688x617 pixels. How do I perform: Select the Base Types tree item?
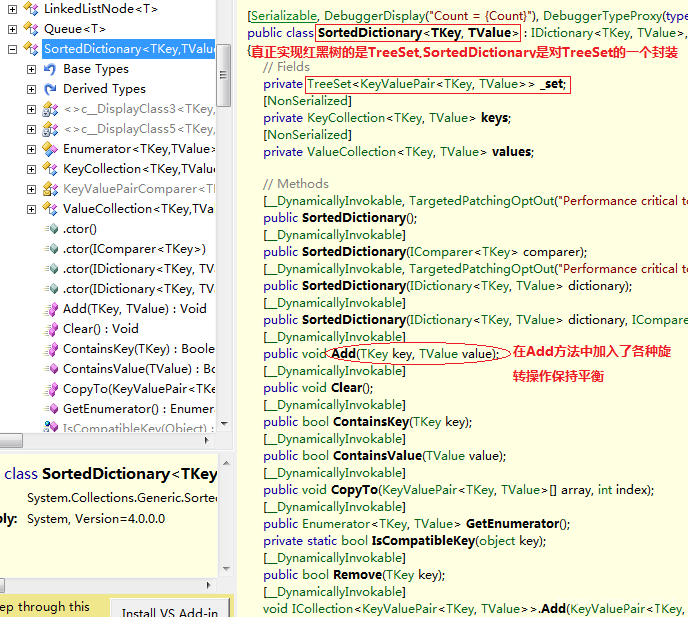96,69
